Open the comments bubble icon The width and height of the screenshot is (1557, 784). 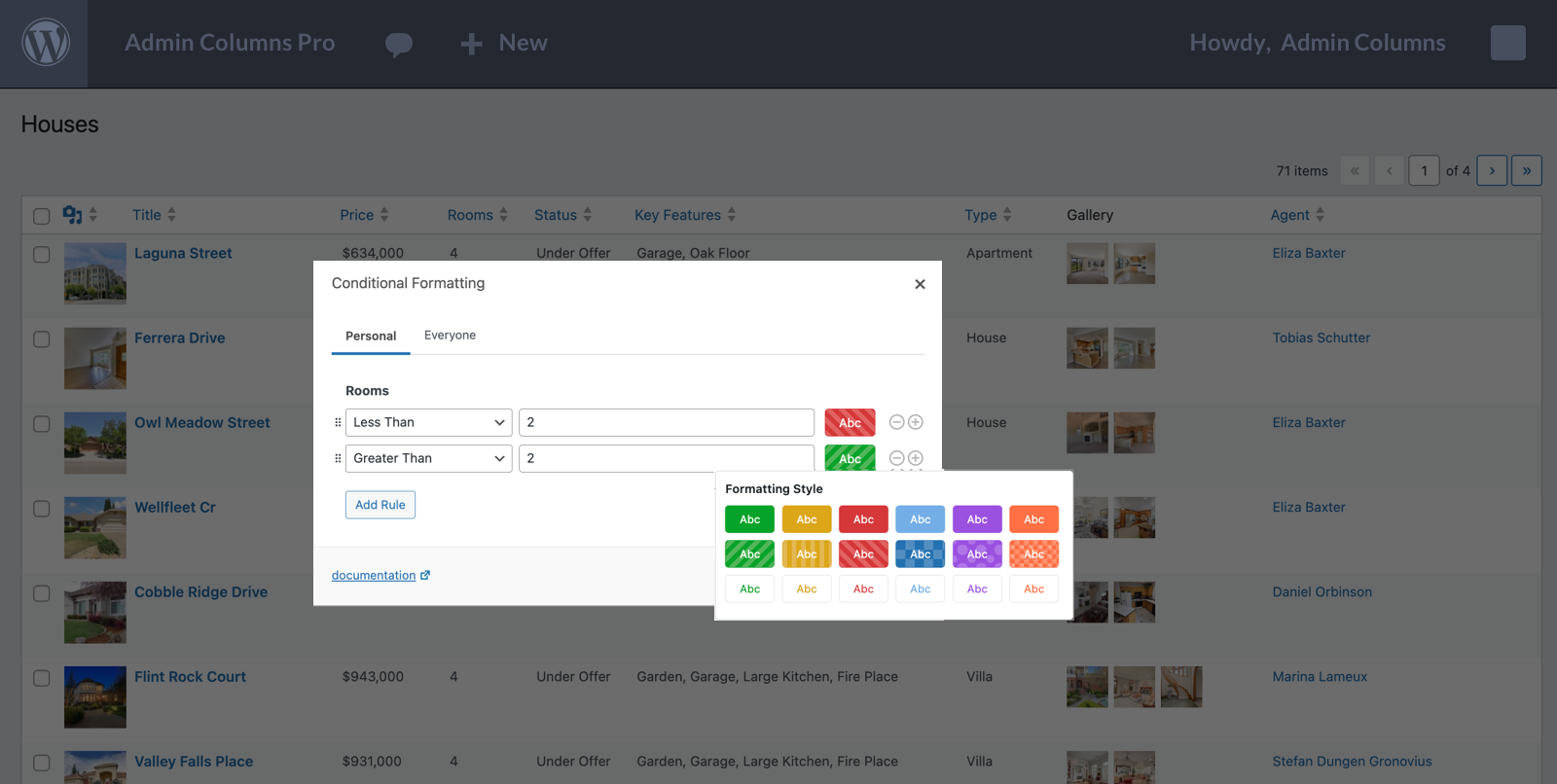[x=399, y=44]
